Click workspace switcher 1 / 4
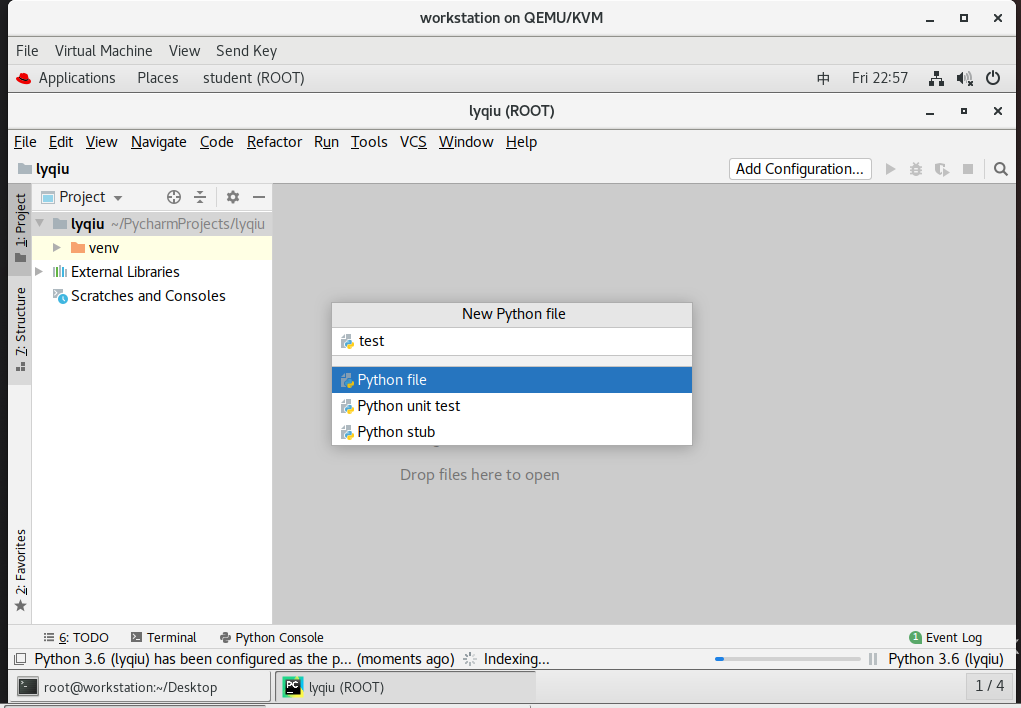The image size is (1021, 708). coord(989,686)
